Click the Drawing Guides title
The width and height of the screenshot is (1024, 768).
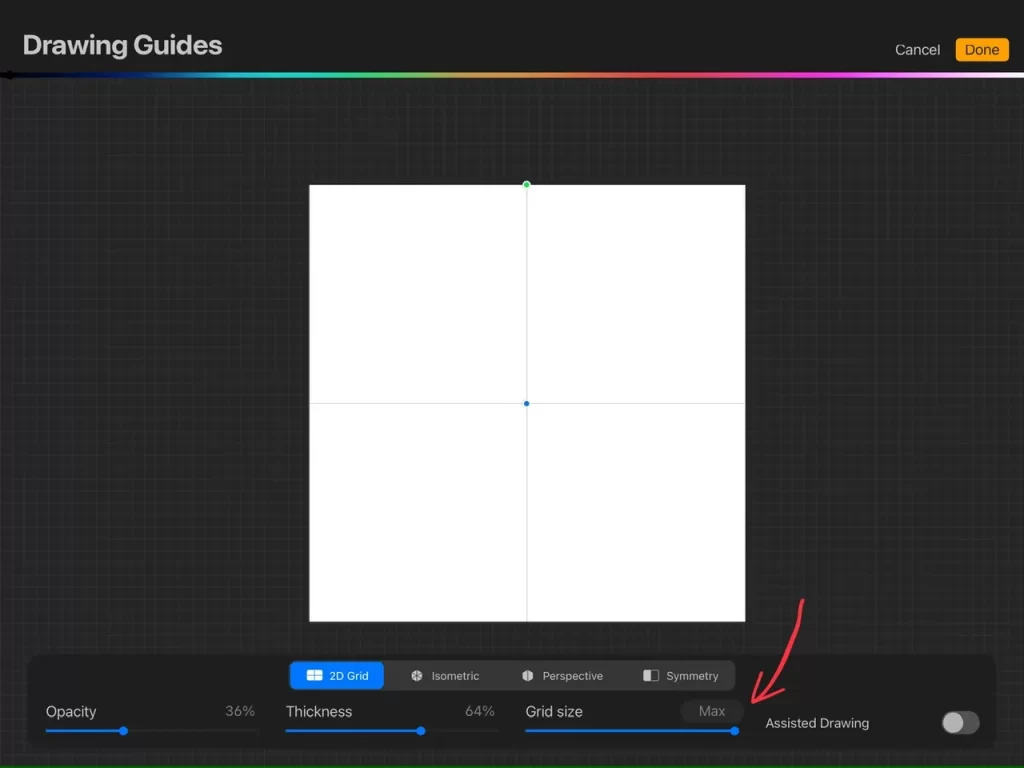pos(123,45)
